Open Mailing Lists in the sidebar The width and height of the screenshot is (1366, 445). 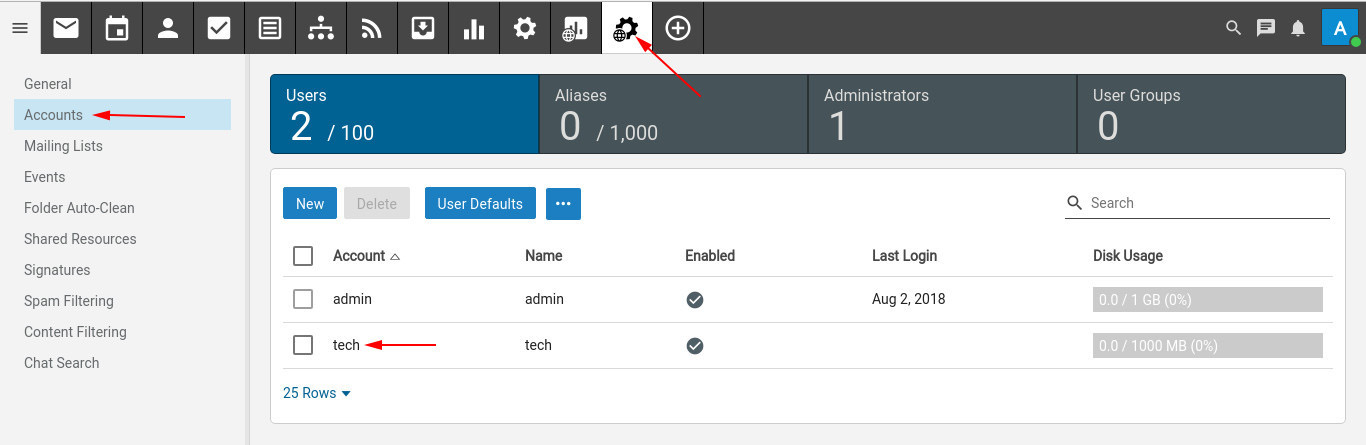click(63, 146)
